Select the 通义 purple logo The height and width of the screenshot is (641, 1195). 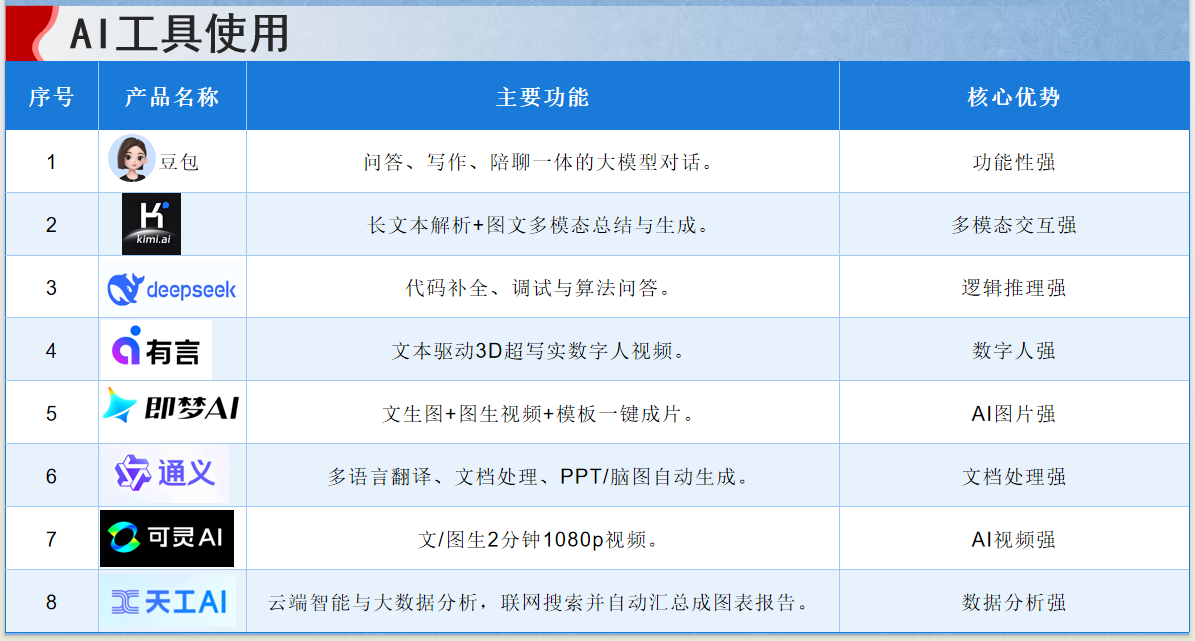[166, 473]
